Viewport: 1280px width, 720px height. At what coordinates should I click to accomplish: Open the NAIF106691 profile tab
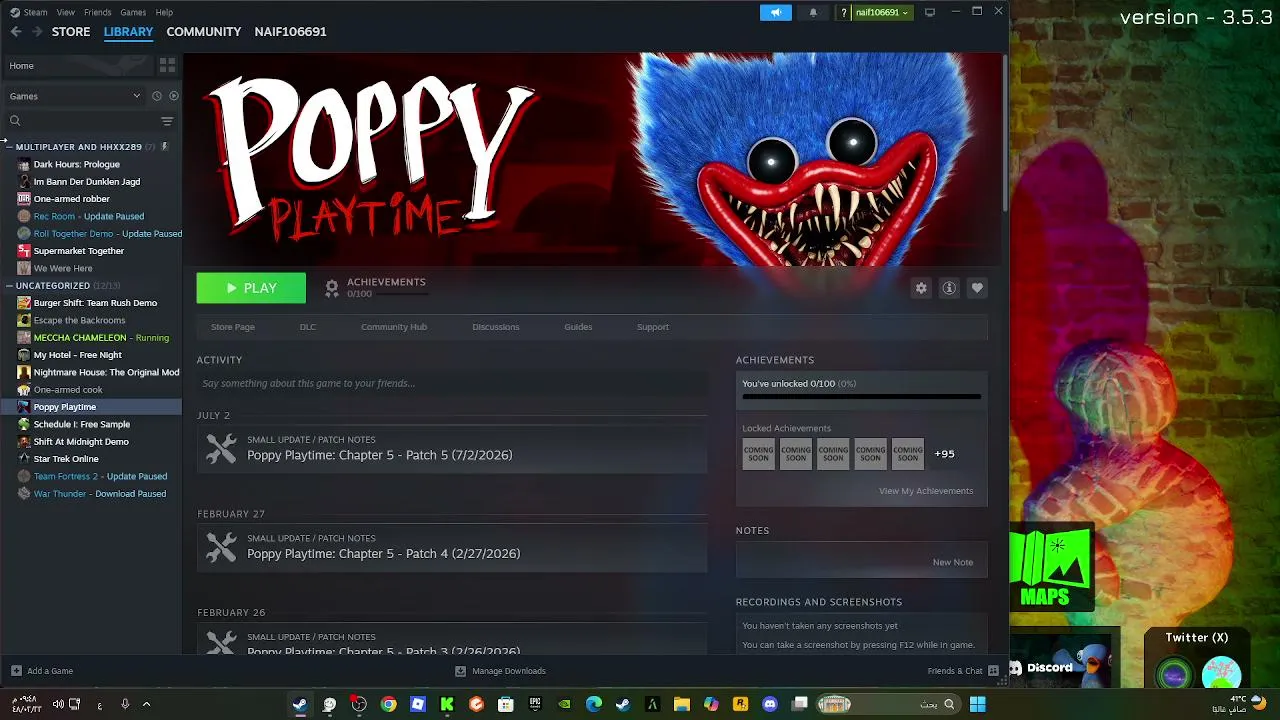pyautogui.click(x=291, y=32)
